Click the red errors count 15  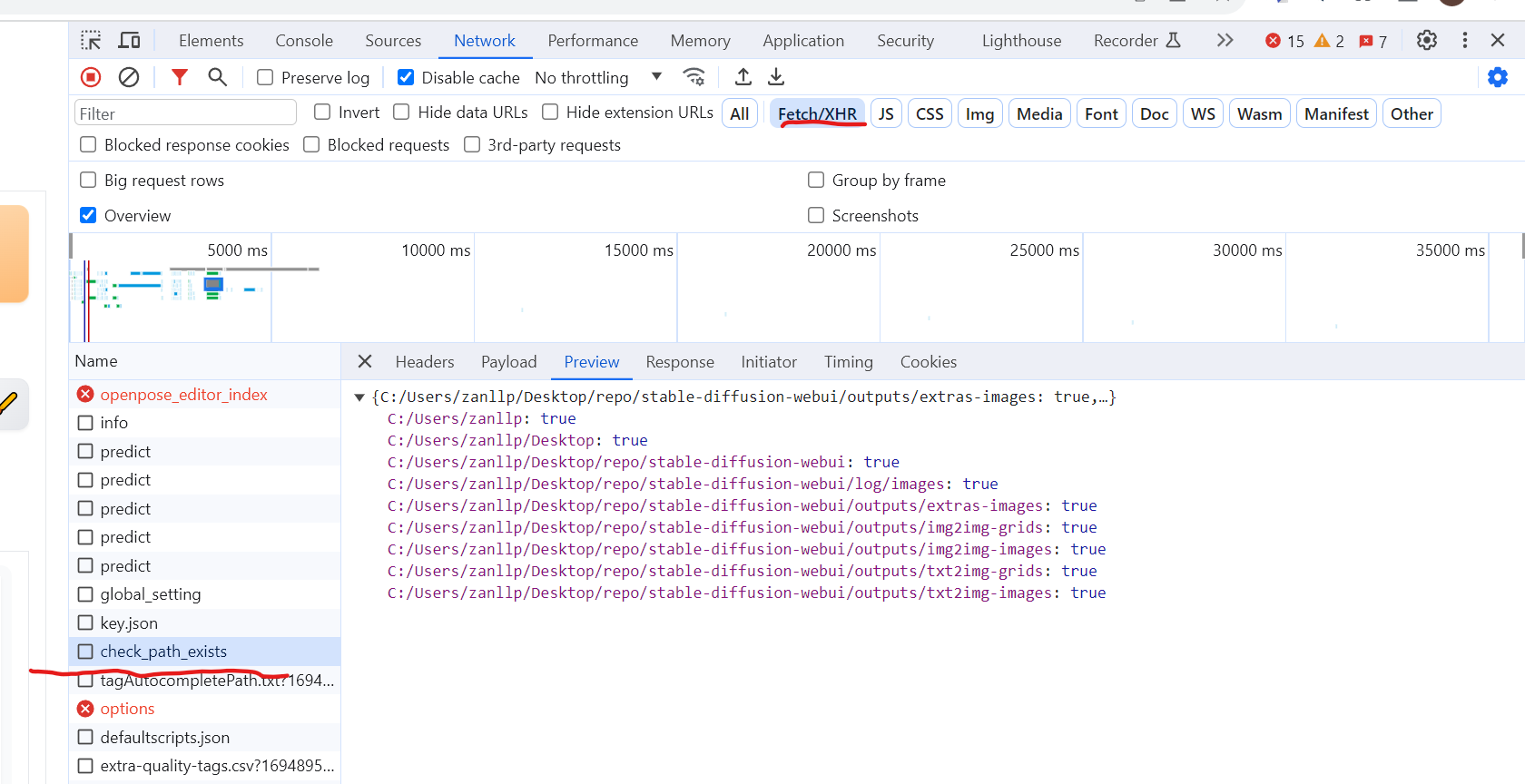click(x=1284, y=41)
